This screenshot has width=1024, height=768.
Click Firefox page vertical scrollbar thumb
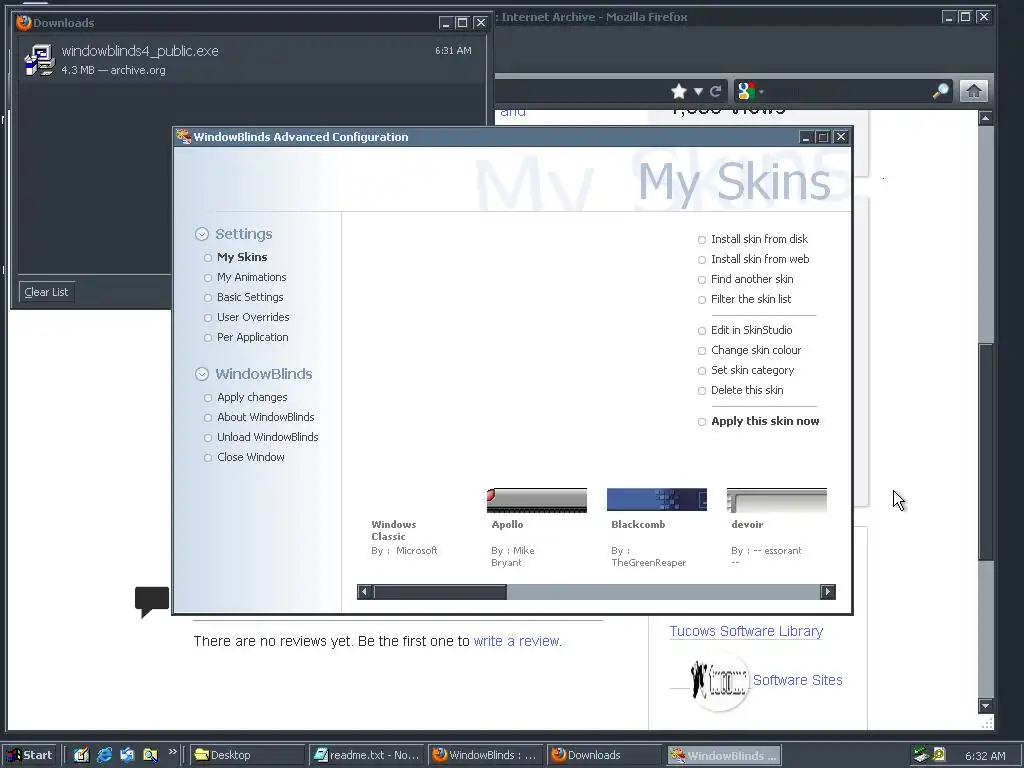click(x=985, y=451)
